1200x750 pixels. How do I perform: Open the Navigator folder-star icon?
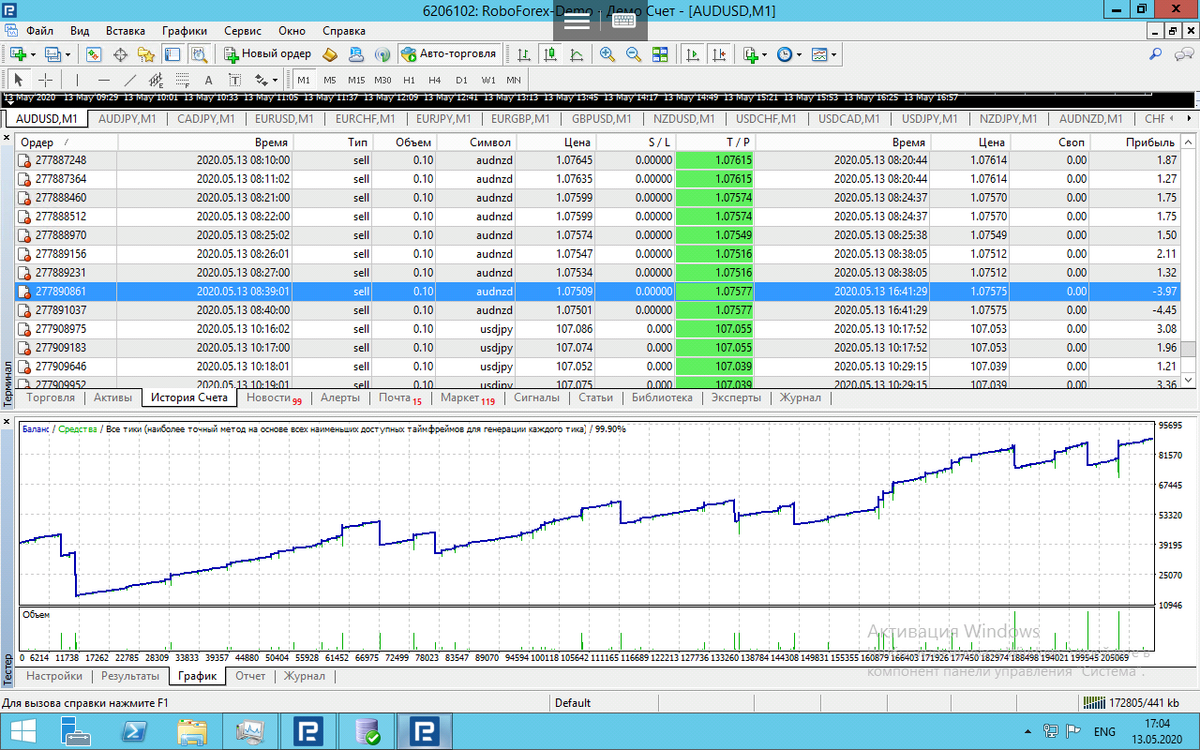pos(146,54)
